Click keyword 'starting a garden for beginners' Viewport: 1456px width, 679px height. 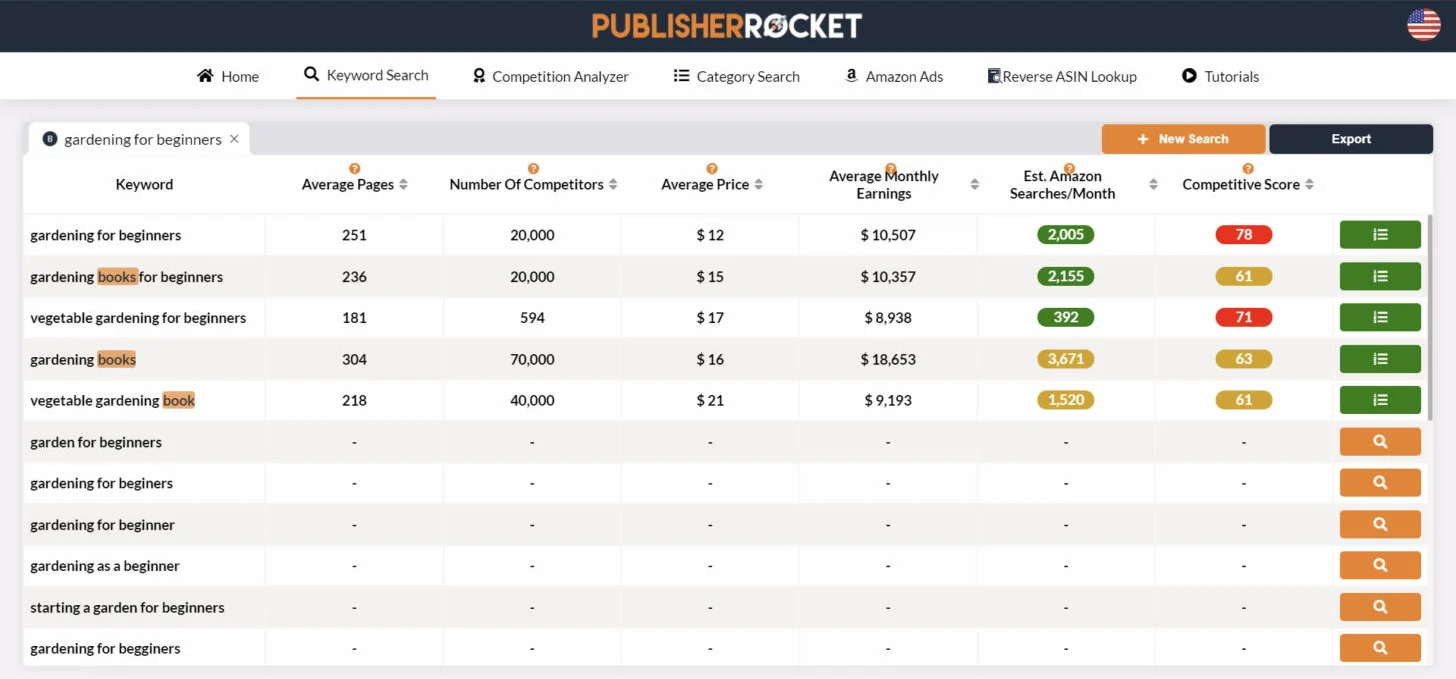tap(127, 607)
